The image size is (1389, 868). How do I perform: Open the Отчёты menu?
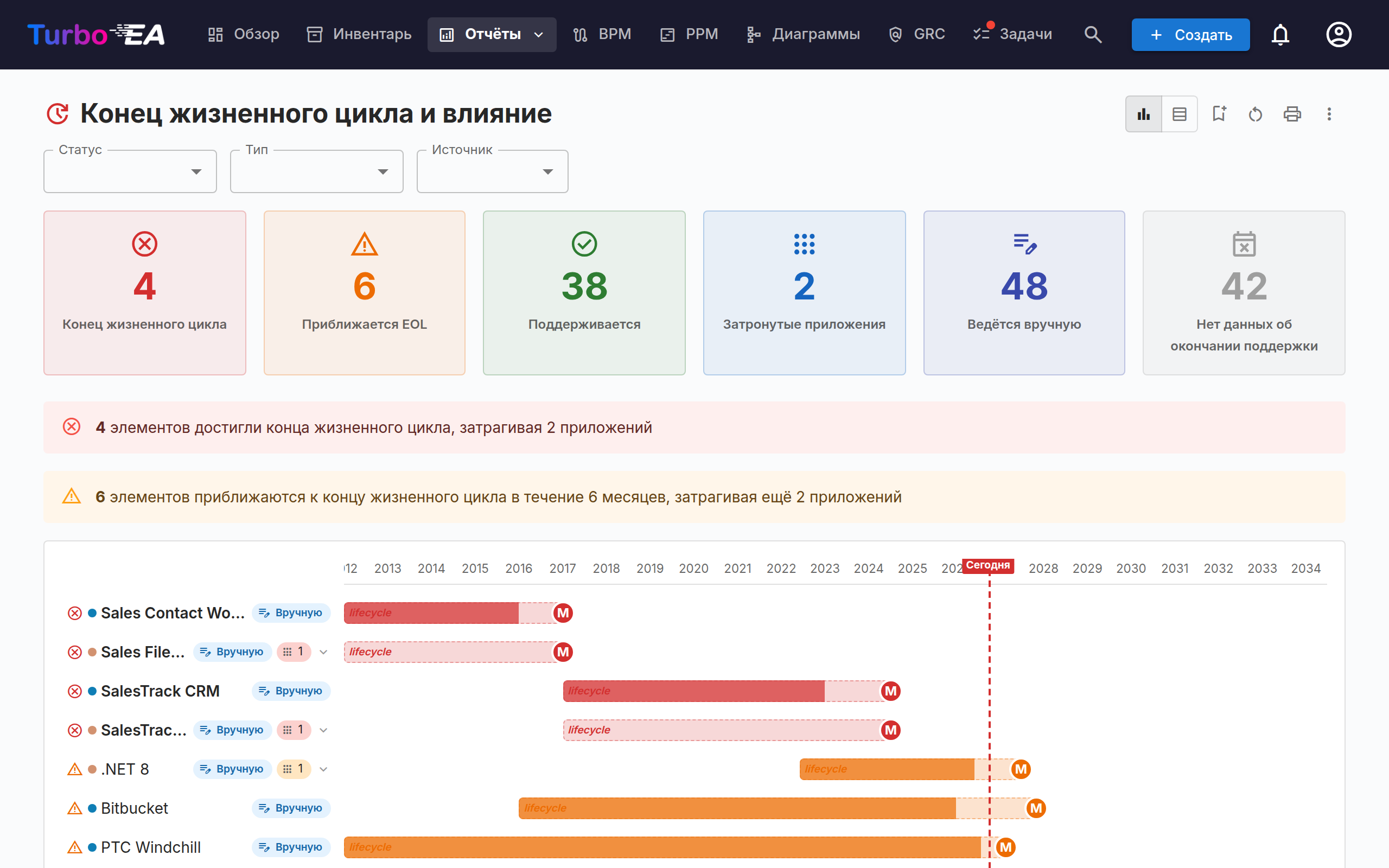tap(492, 34)
